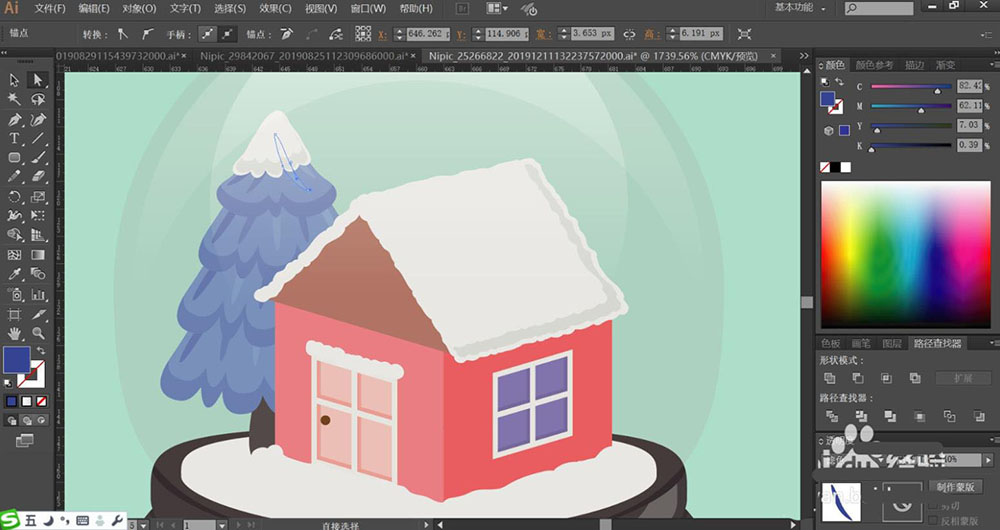Click the 扩展 expand button
This screenshot has width=1000, height=530.
pos(963,378)
